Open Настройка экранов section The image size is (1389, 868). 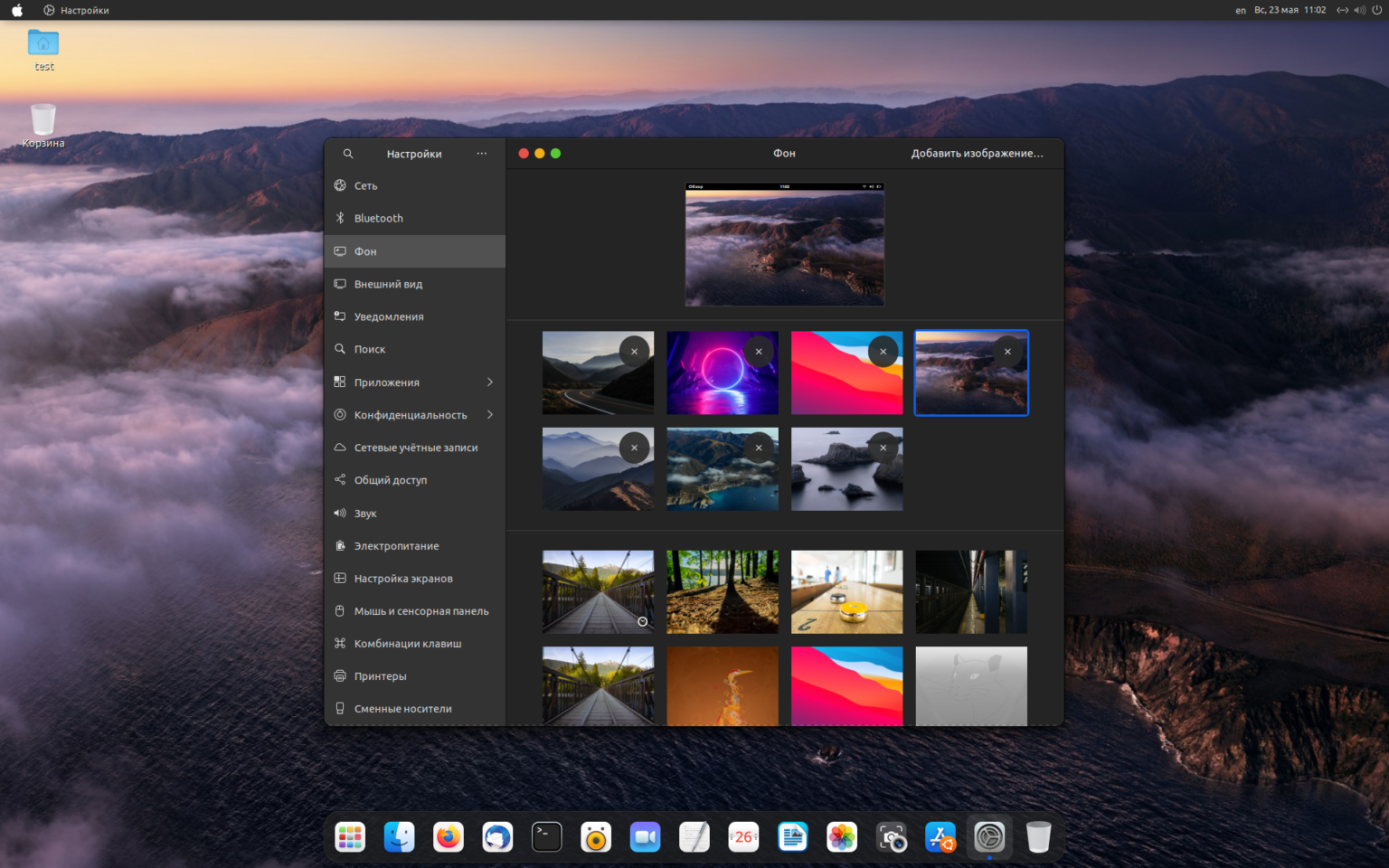415,578
